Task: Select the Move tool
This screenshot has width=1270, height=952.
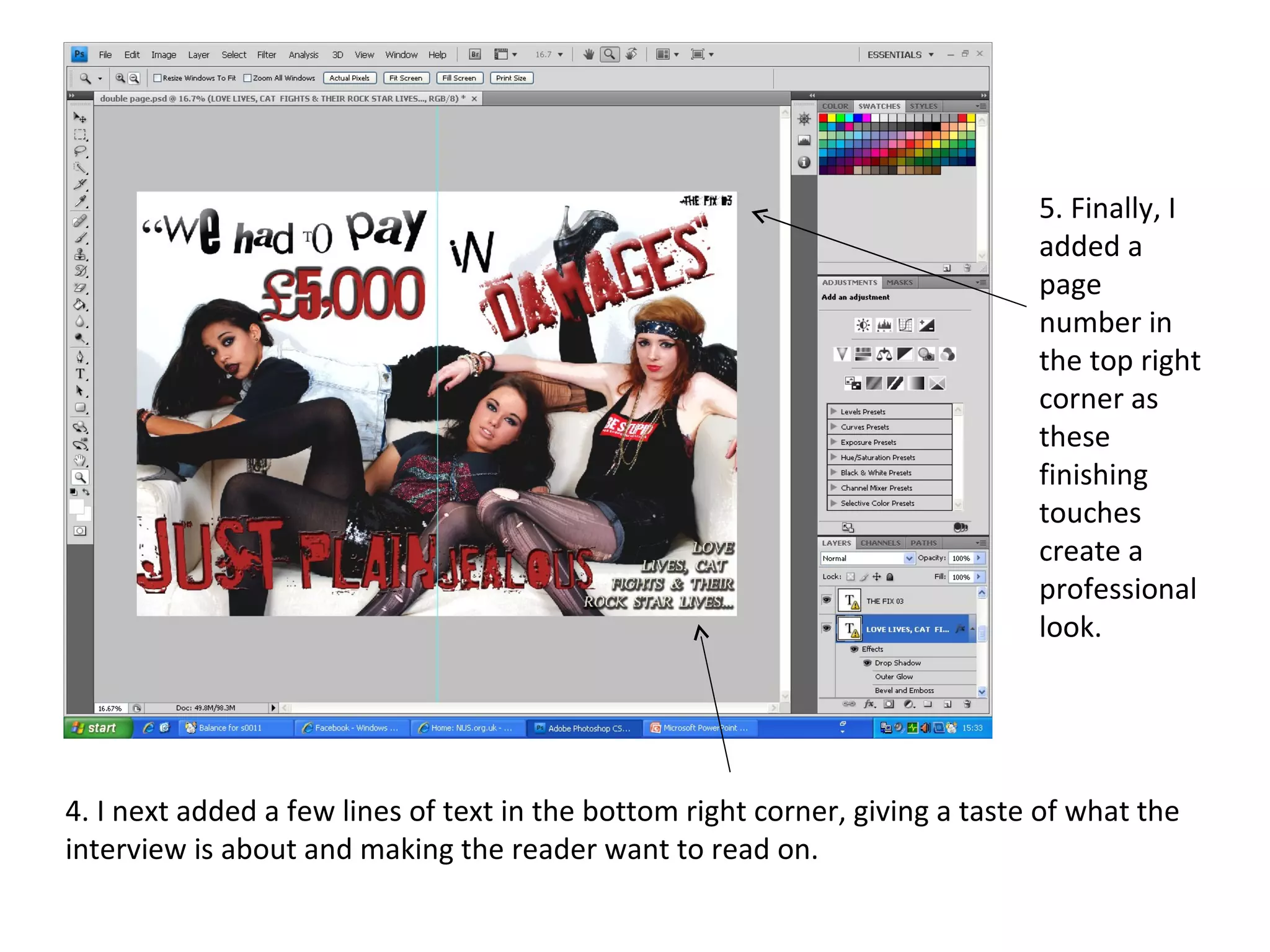Action: tap(80, 118)
